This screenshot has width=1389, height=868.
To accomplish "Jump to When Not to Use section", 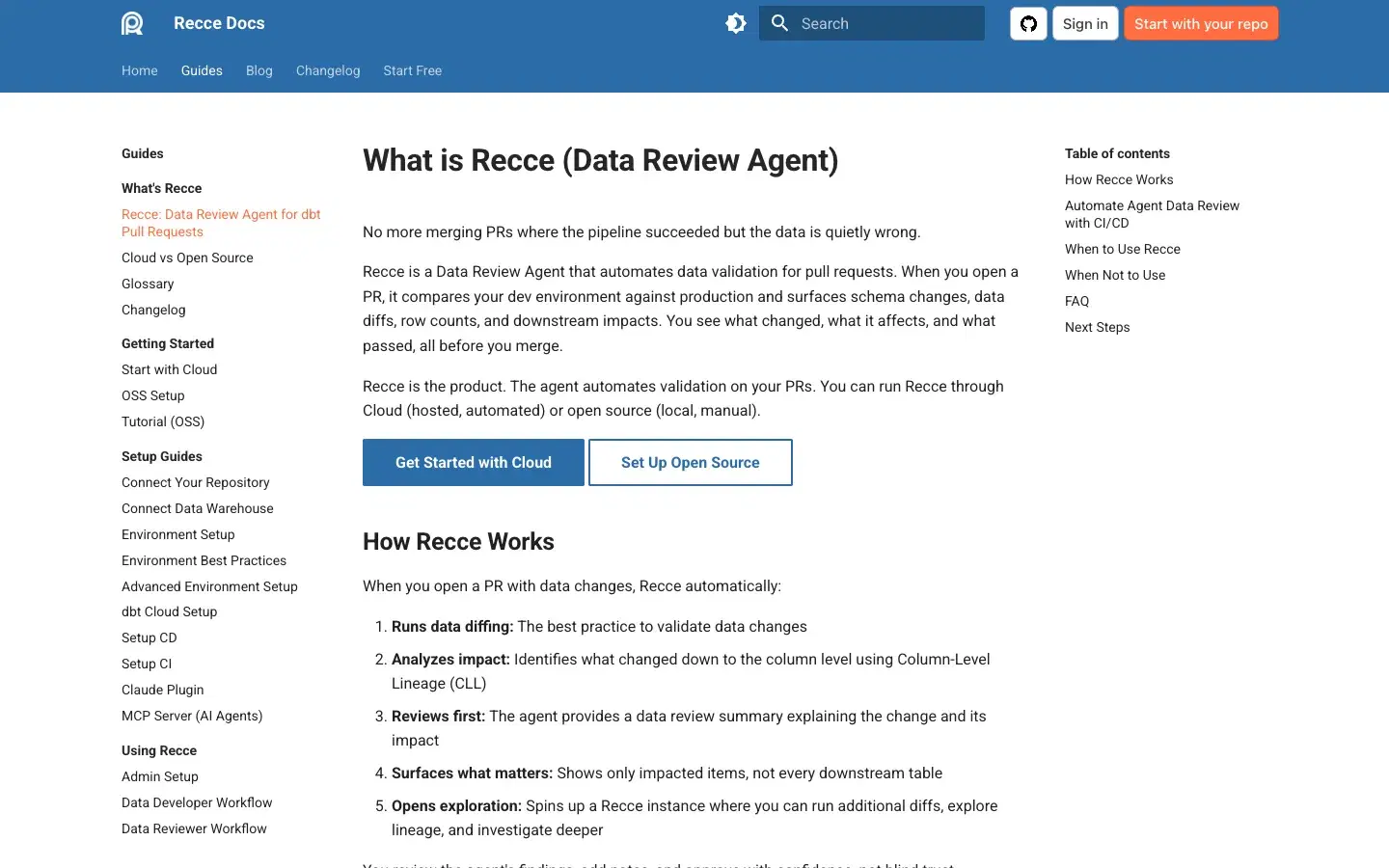I will click(1115, 275).
